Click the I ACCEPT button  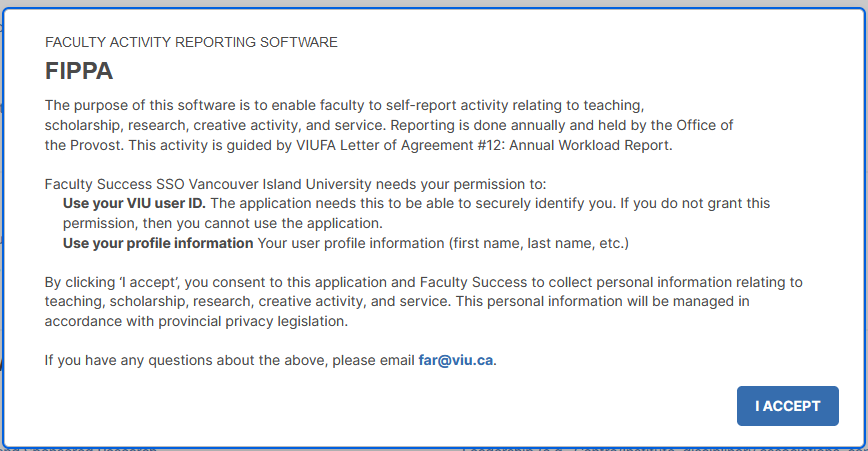787,406
